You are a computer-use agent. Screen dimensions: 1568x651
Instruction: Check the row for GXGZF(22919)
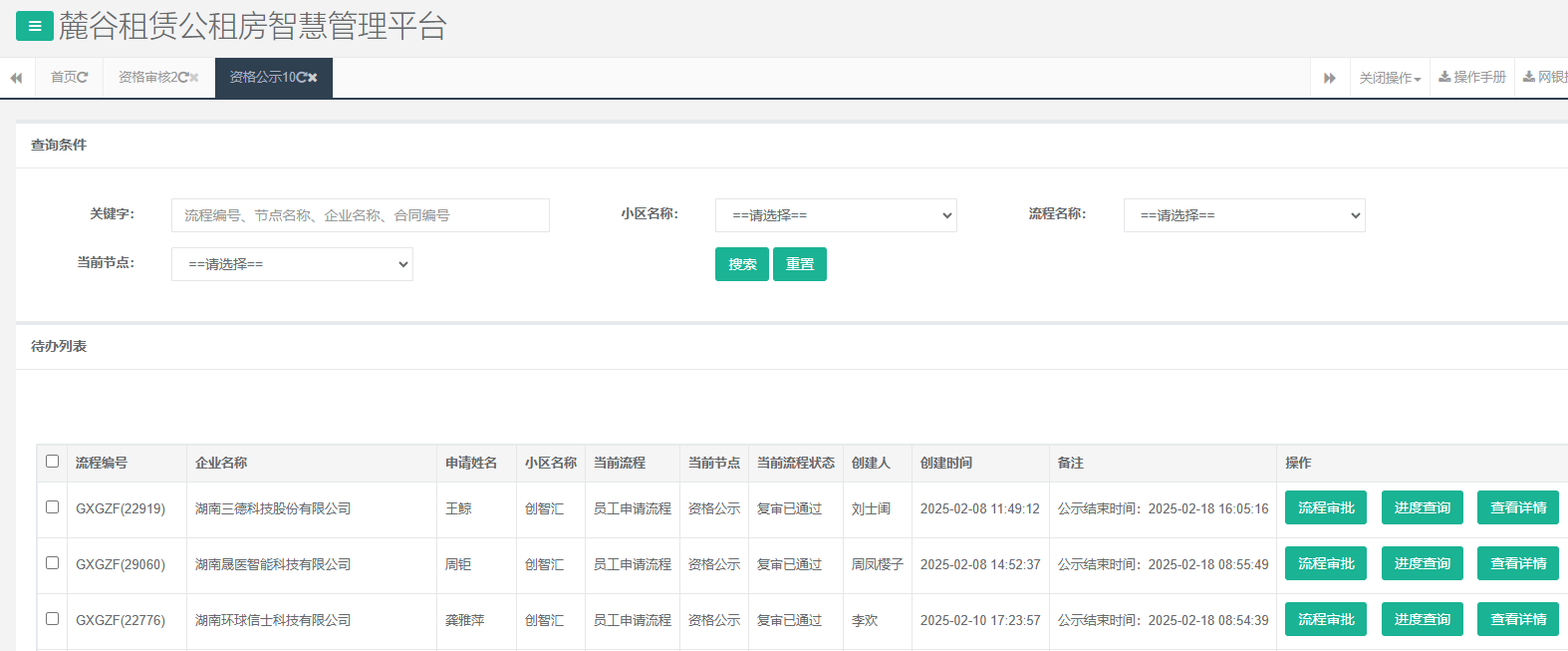click(x=53, y=507)
